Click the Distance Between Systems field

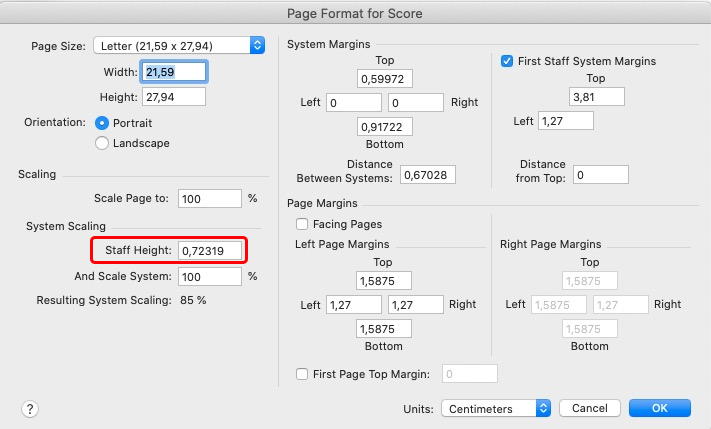(429, 175)
